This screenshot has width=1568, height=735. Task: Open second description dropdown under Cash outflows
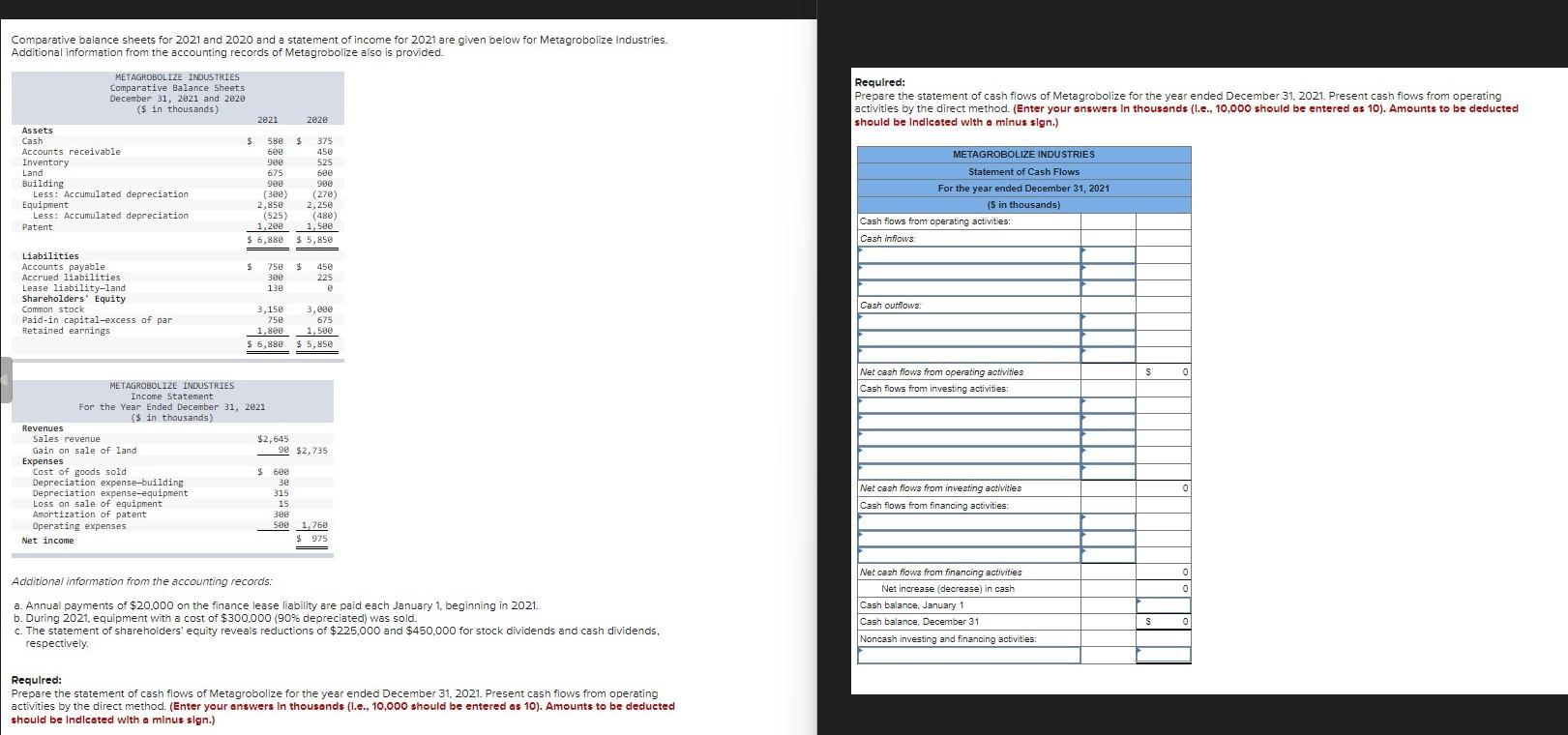(x=969, y=338)
